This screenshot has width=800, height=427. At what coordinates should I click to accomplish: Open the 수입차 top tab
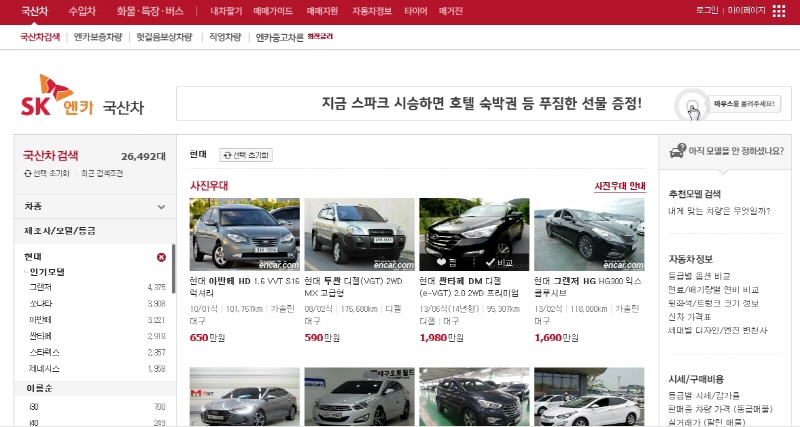82,11
